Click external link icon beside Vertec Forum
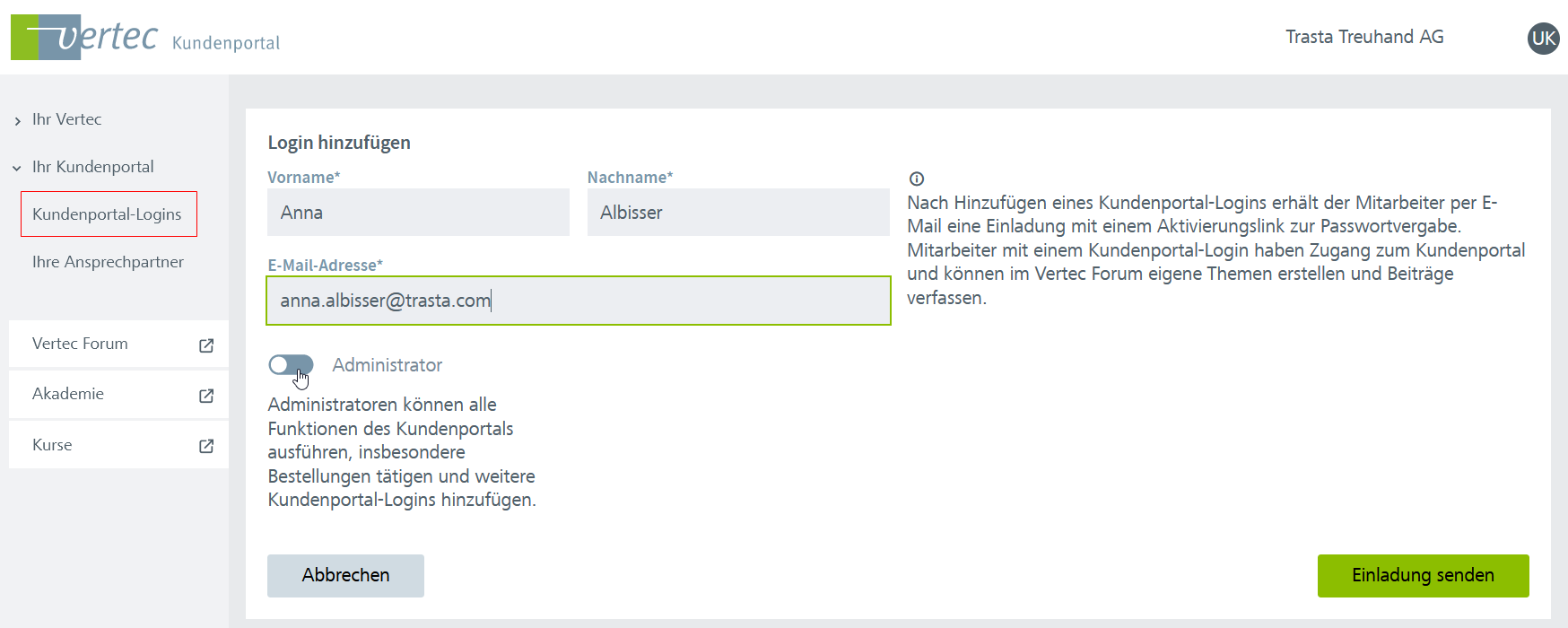1568x628 pixels. (x=206, y=345)
